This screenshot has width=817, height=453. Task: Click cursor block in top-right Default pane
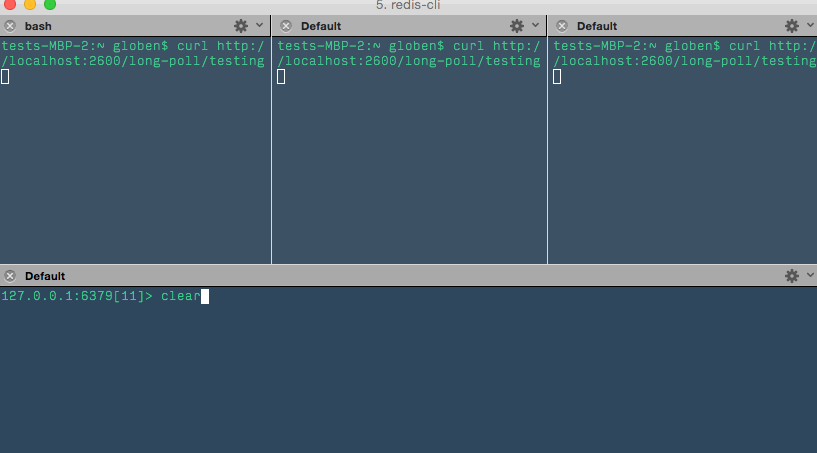click(x=557, y=77)
